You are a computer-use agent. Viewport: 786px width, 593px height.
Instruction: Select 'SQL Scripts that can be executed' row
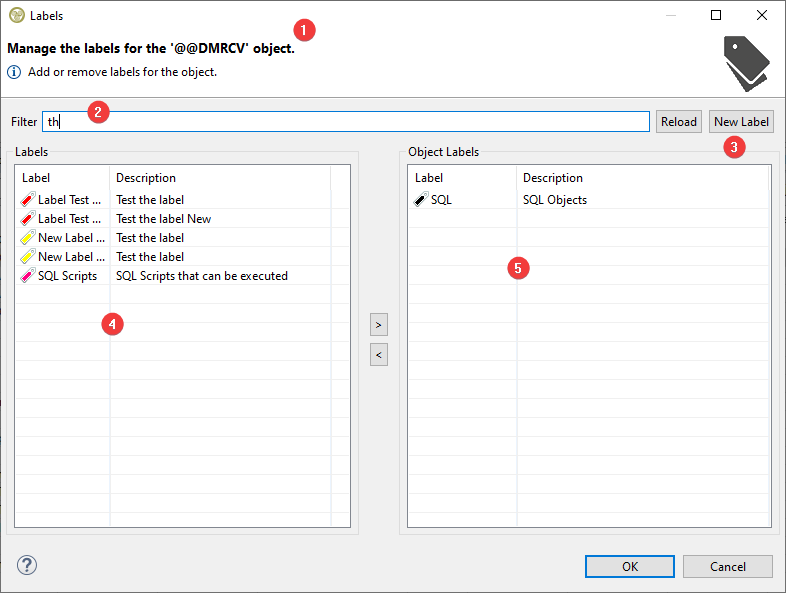[201, 276]
